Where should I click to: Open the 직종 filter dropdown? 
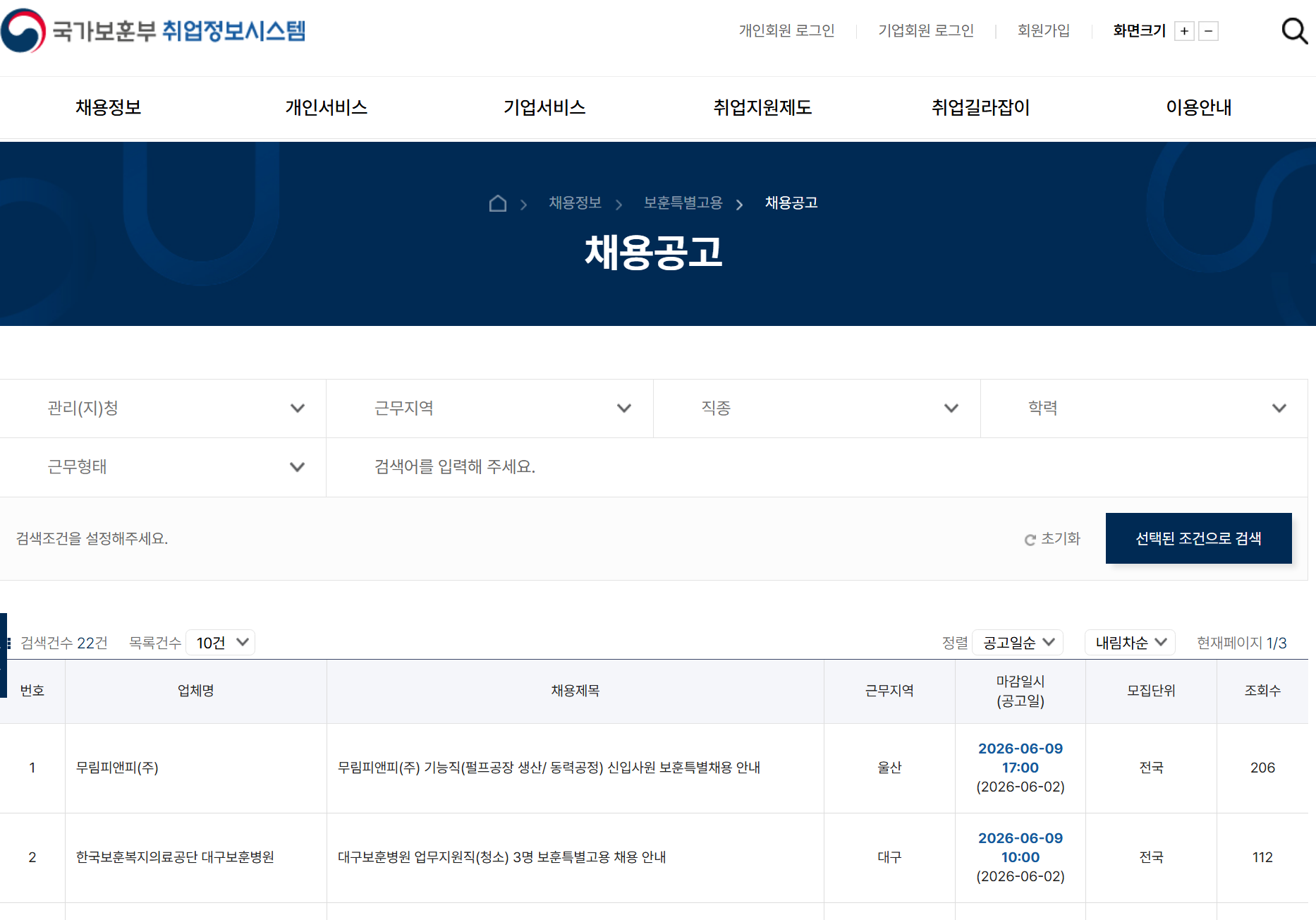[817, 408]
